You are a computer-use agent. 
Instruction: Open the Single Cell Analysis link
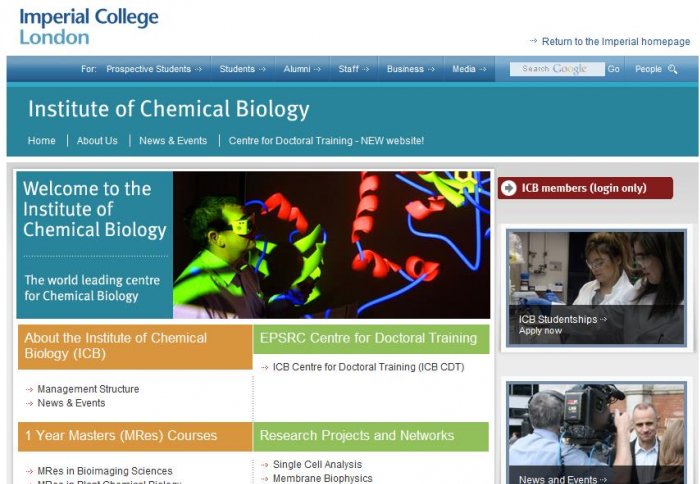(317, 465)
